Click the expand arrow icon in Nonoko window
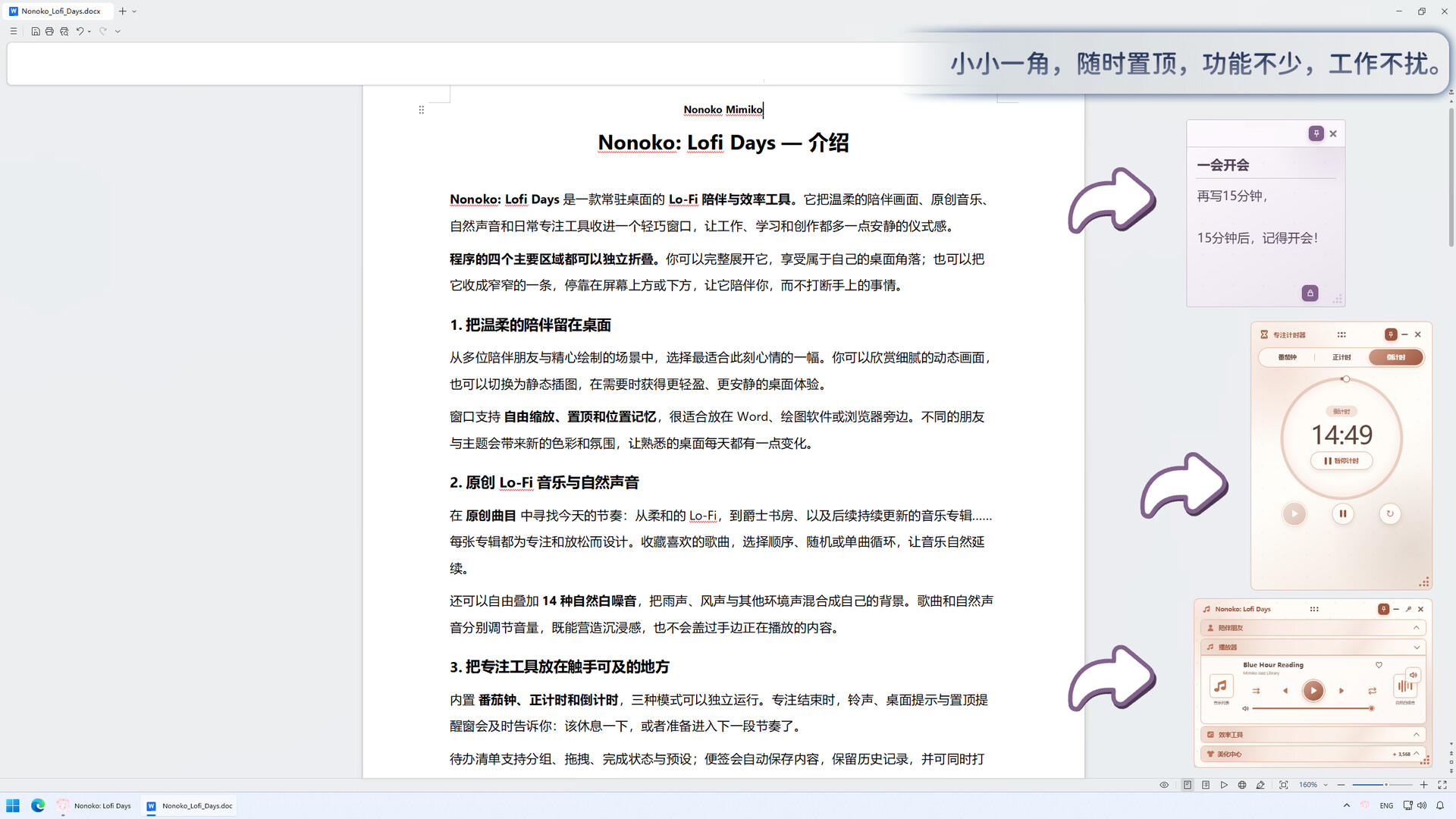The height and width of the screenshot is (819, 1456). 1408,609
